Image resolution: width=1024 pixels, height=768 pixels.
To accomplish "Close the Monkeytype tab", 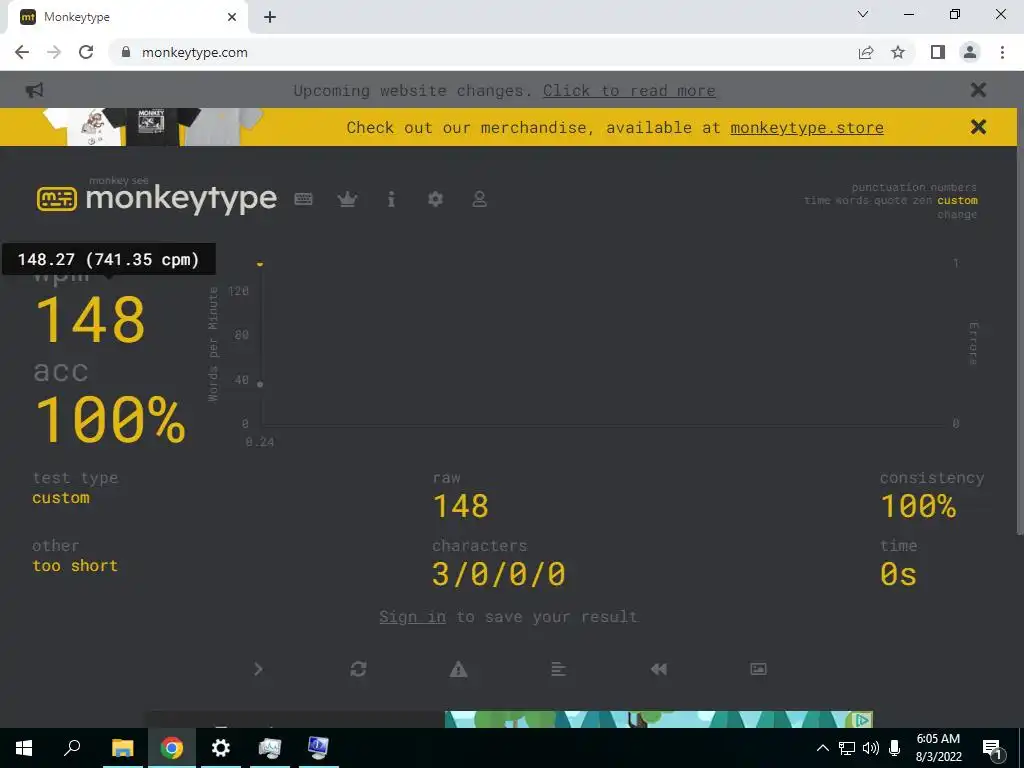I will (x=232, y=17).
